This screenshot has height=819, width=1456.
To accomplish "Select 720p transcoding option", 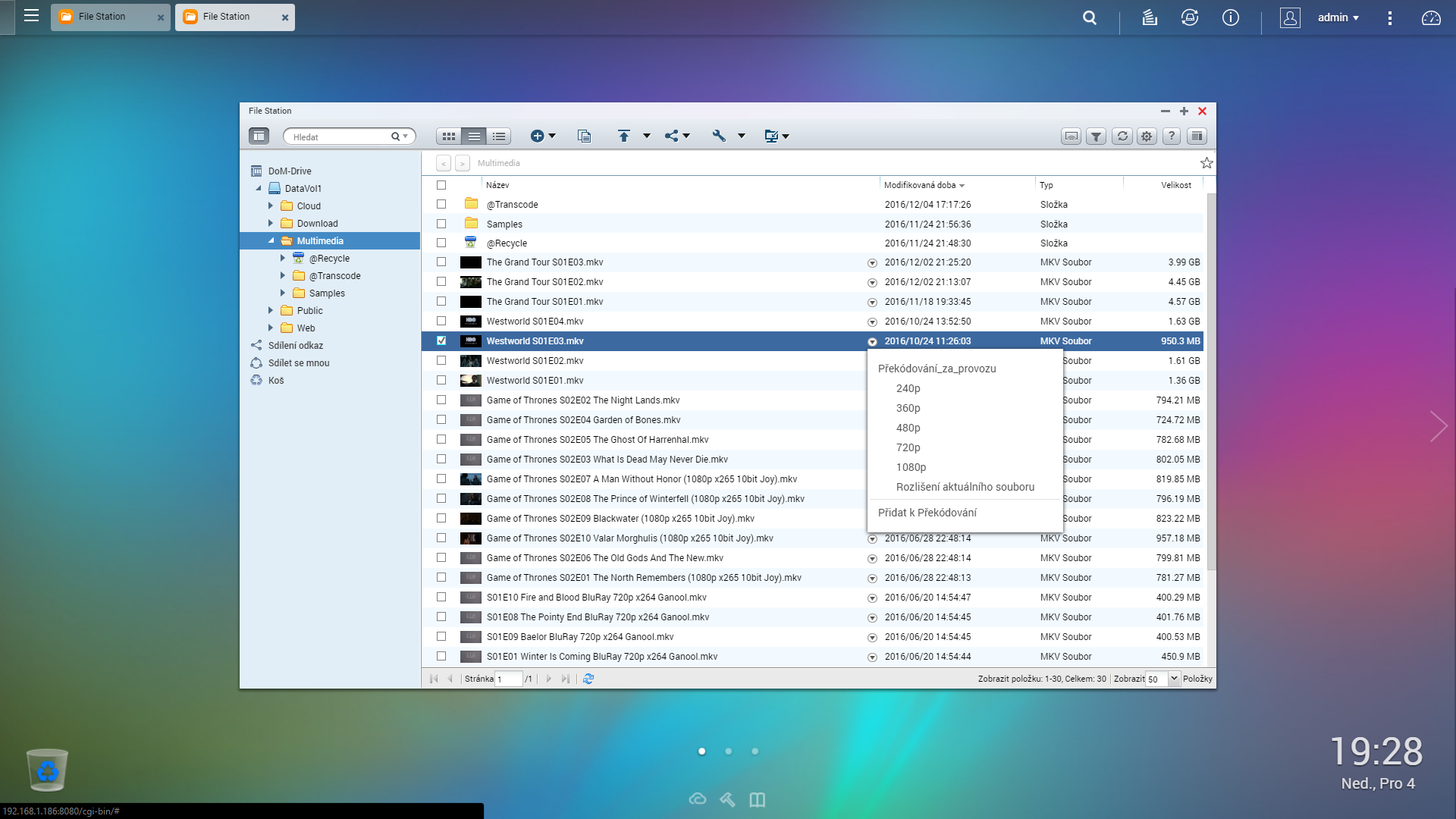I will point(908,447).
